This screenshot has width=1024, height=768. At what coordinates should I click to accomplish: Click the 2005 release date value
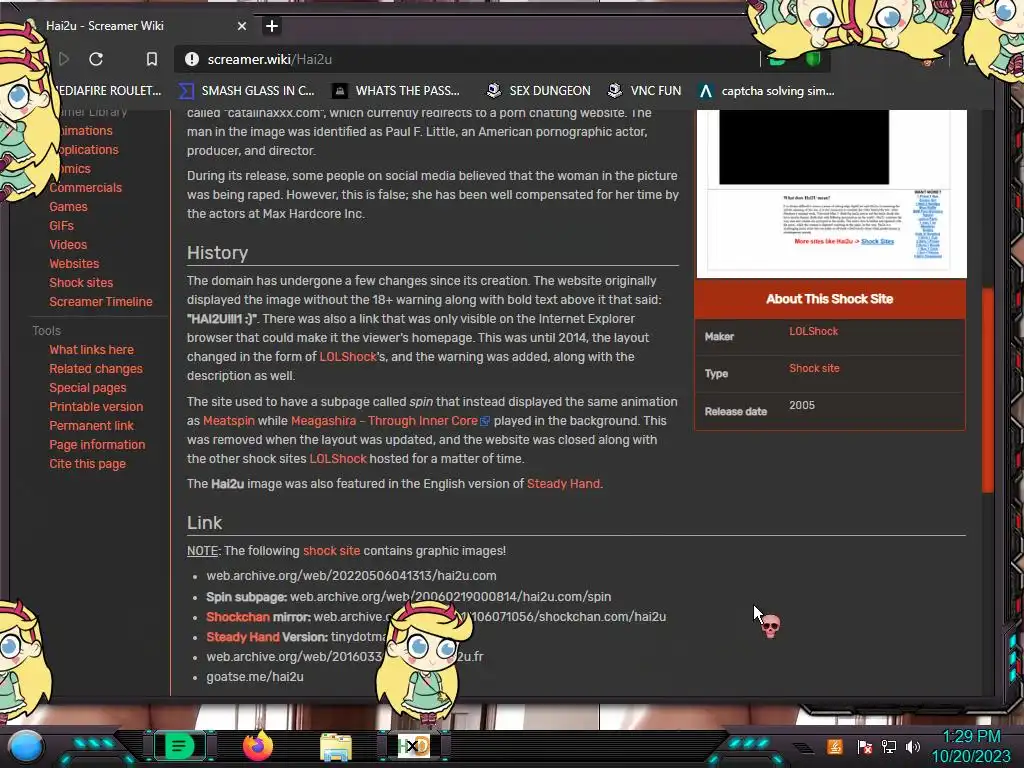(x=801, y=405)
